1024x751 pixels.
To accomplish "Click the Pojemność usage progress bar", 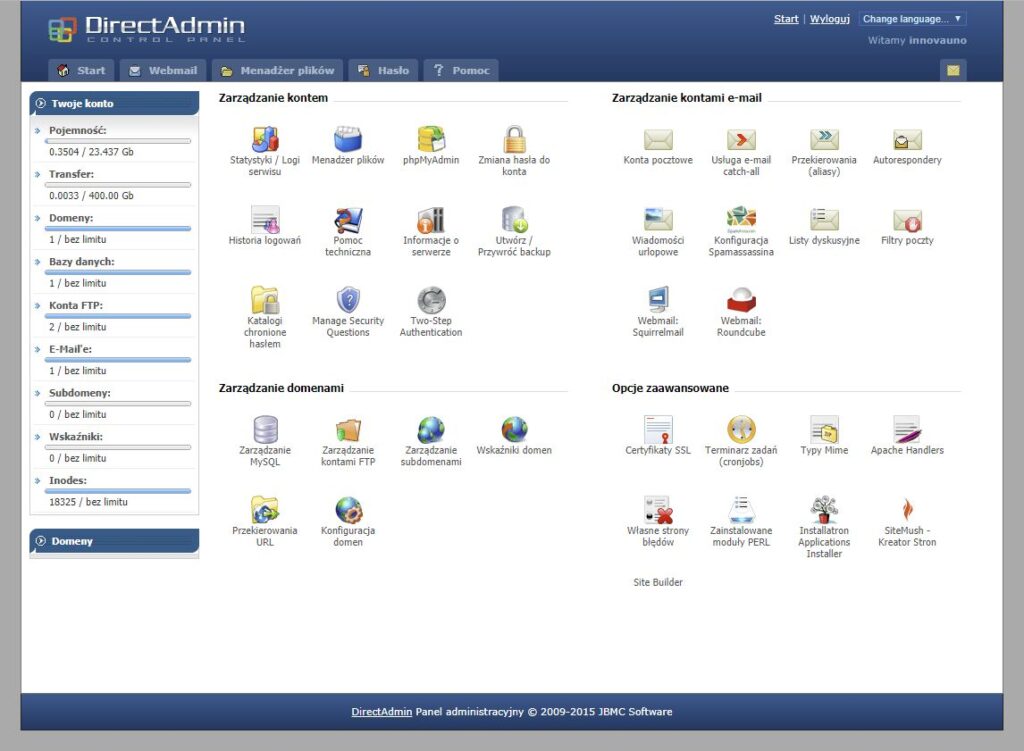I will [118, 141].
